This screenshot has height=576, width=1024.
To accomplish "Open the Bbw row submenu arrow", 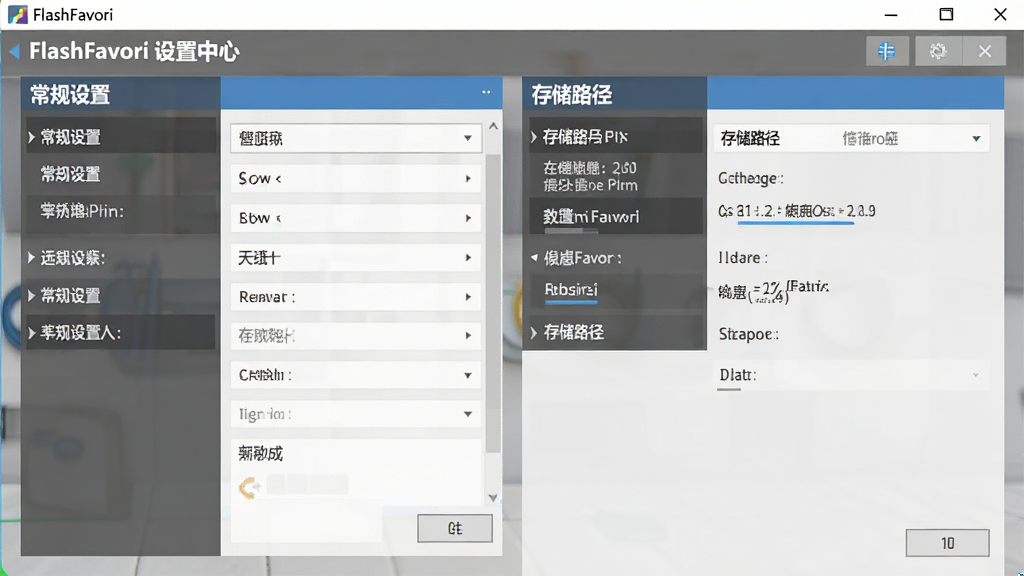I will [468, 218].
